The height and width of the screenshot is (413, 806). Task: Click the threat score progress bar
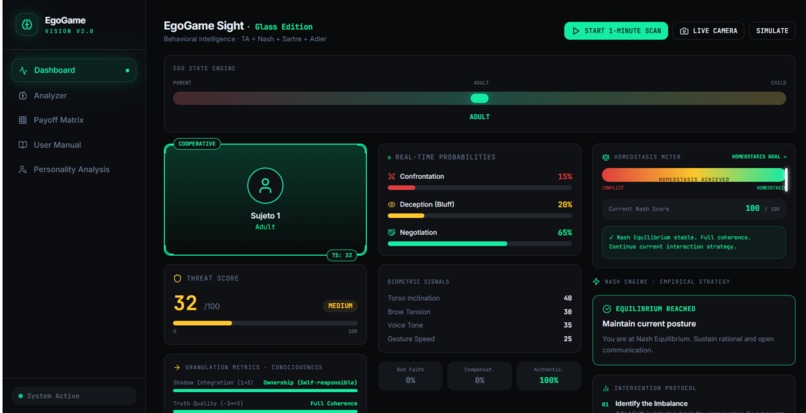click(265, 323)
